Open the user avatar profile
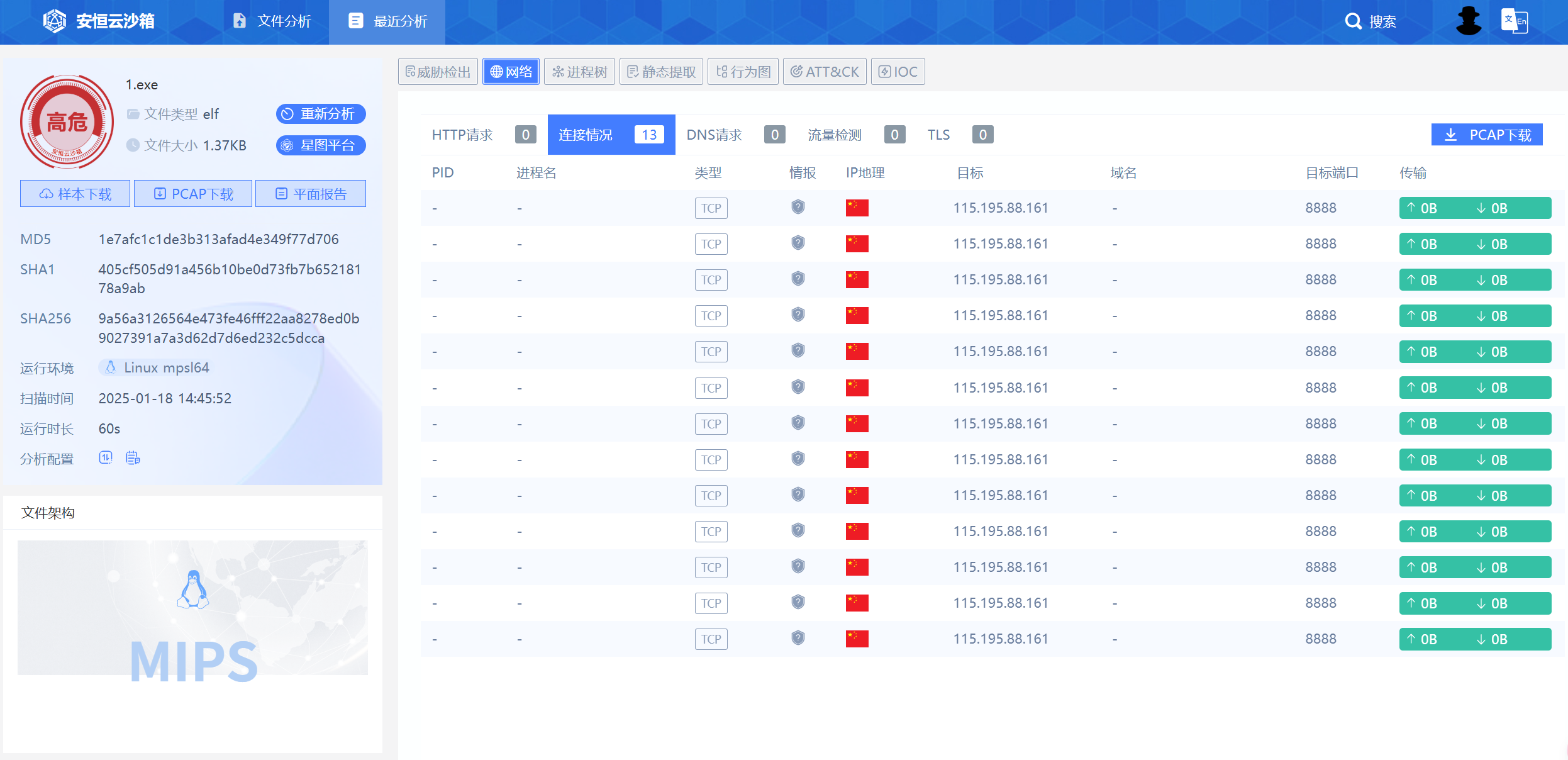This screenshot has height=760, width=1568. (x=1468, y=21)
